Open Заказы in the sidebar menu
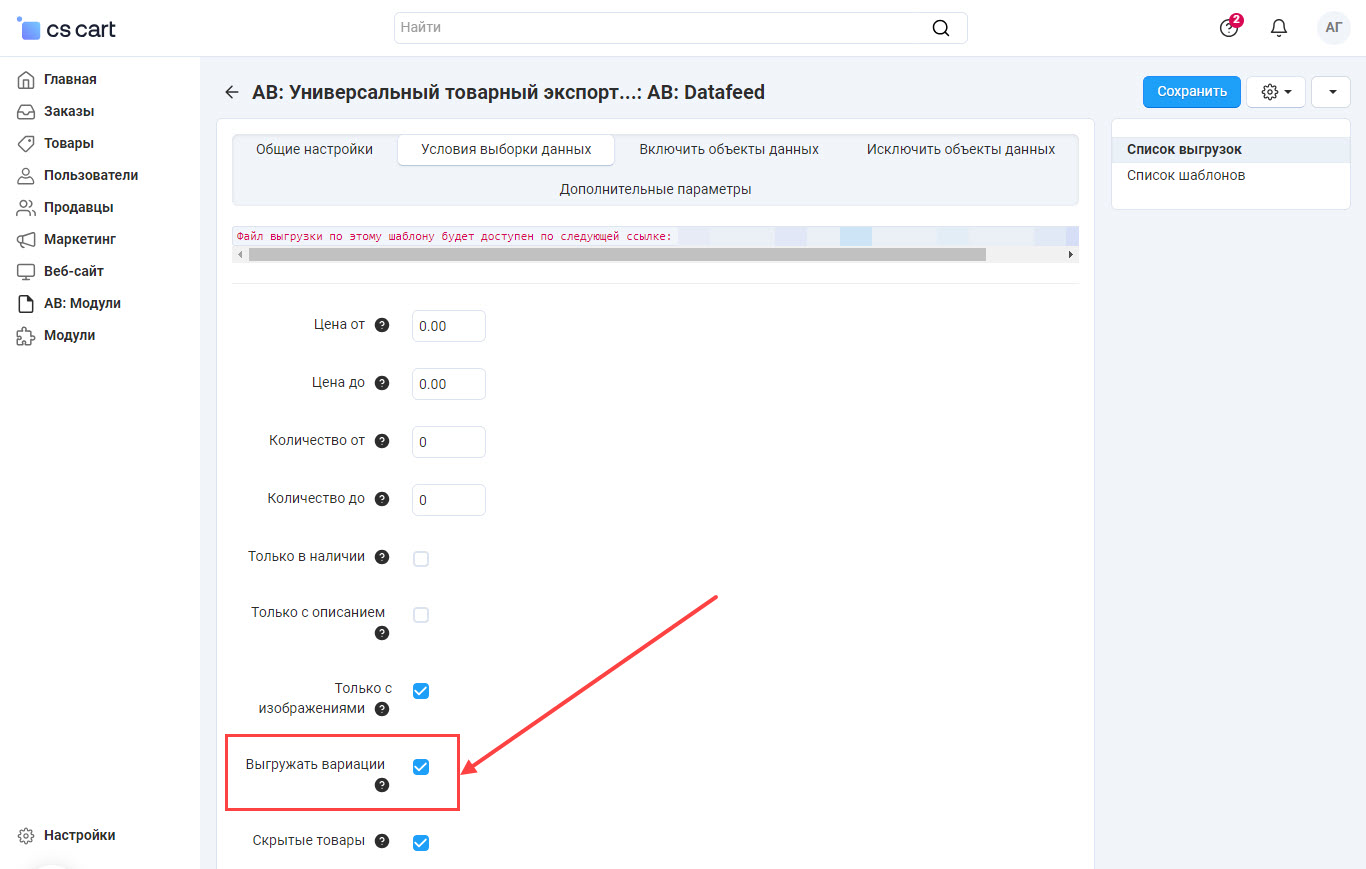 (69, 111)
